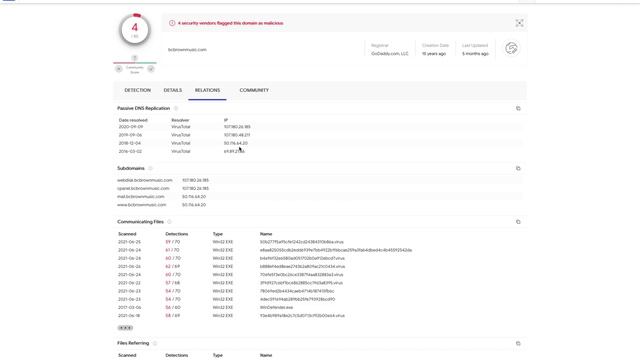
Task: Upvote the community score with the check icon
Action: tap(151, 69)
